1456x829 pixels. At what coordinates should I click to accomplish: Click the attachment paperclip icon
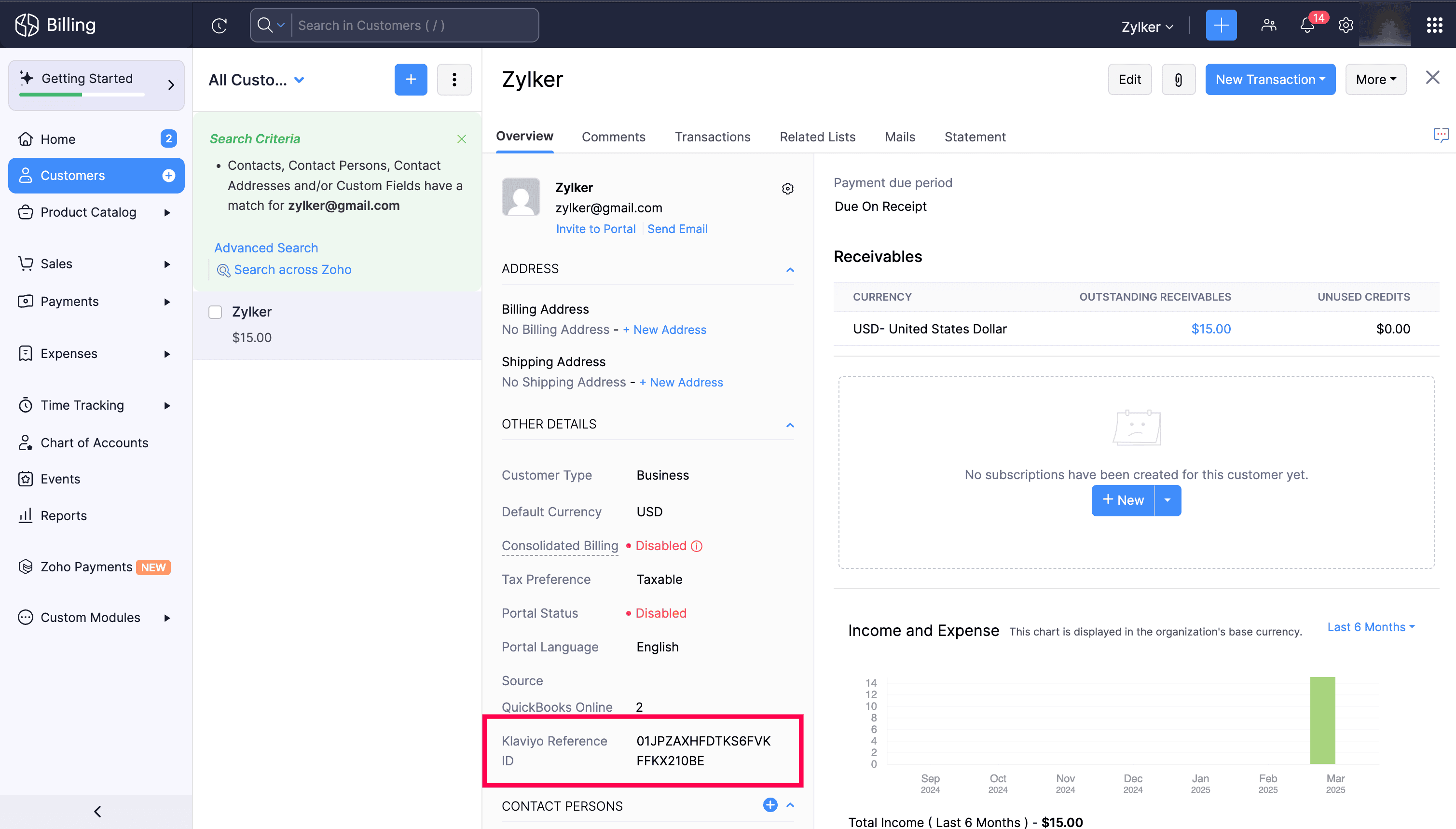click(1178, 79)
